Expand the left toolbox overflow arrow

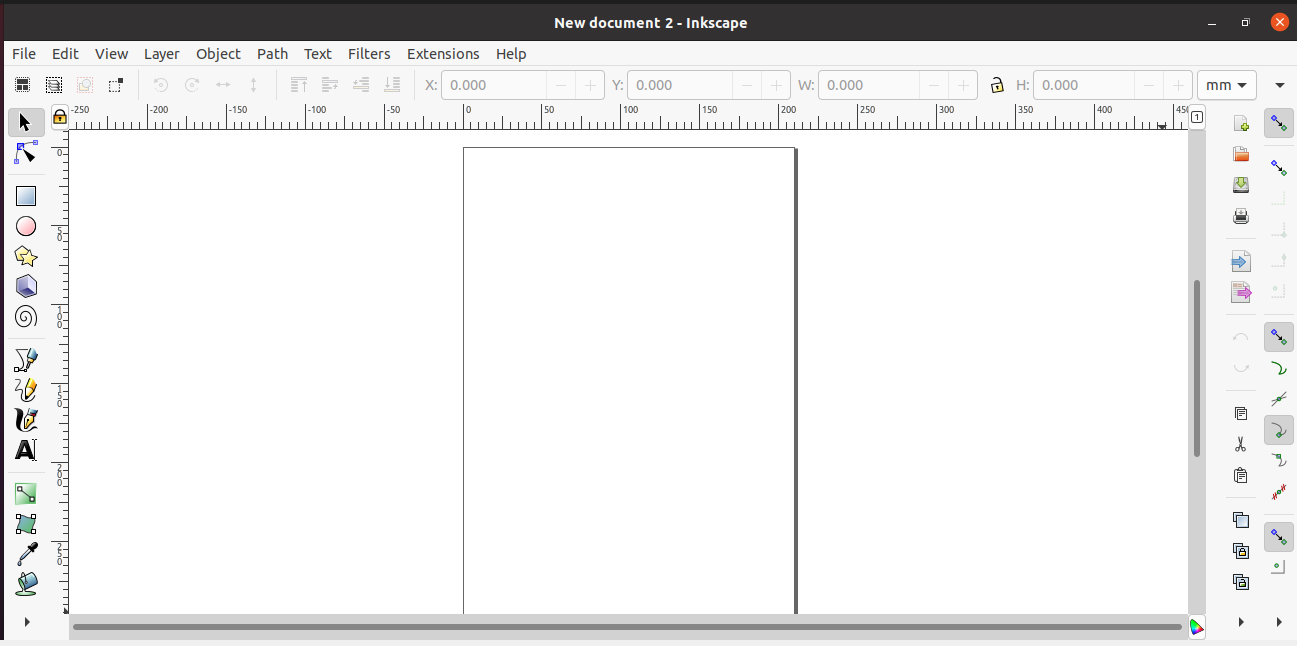click(x=27, y=621)
